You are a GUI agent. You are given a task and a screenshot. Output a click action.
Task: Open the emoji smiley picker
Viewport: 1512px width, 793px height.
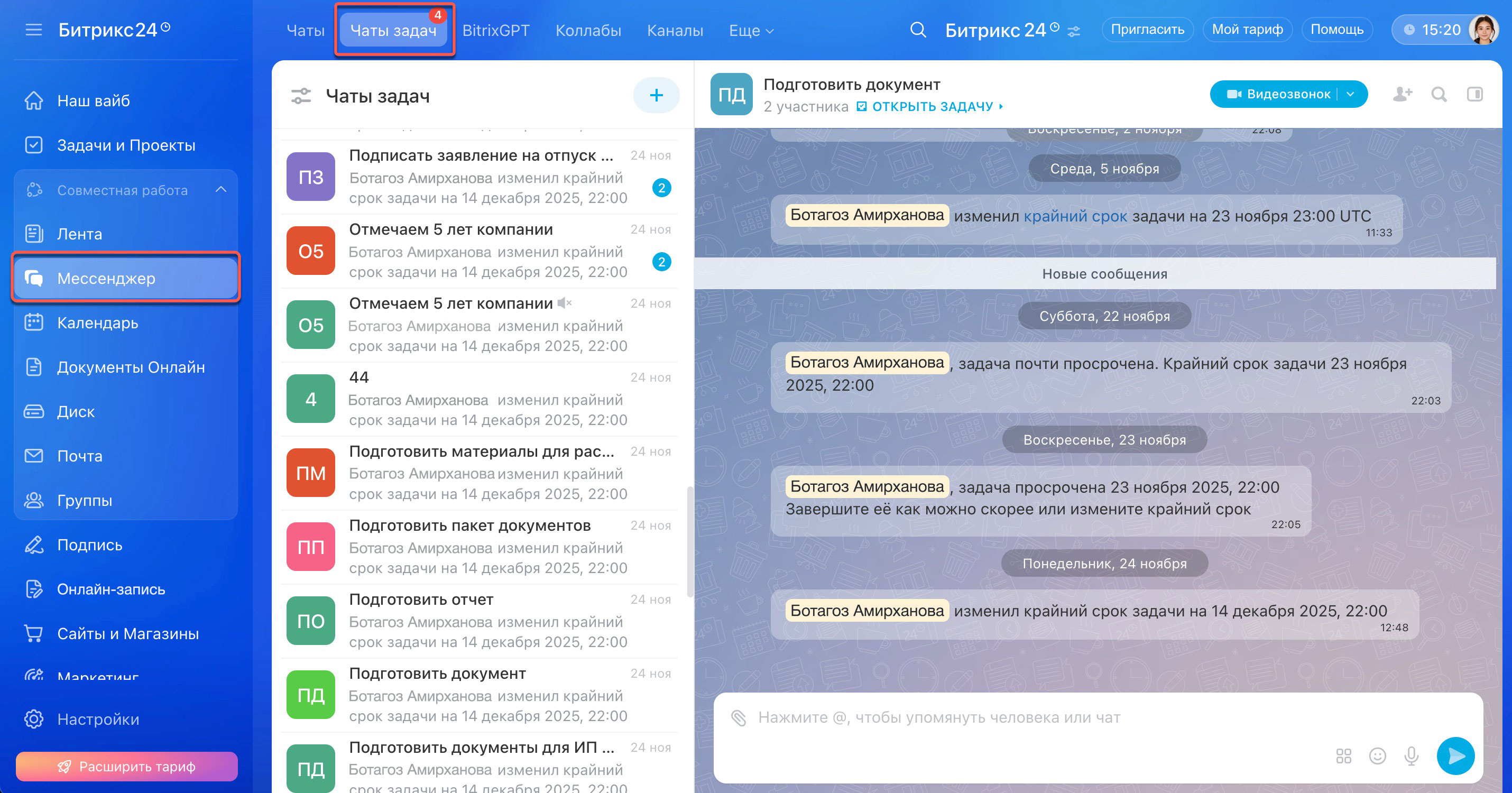pyautogui.click(x=1377, y=756)
